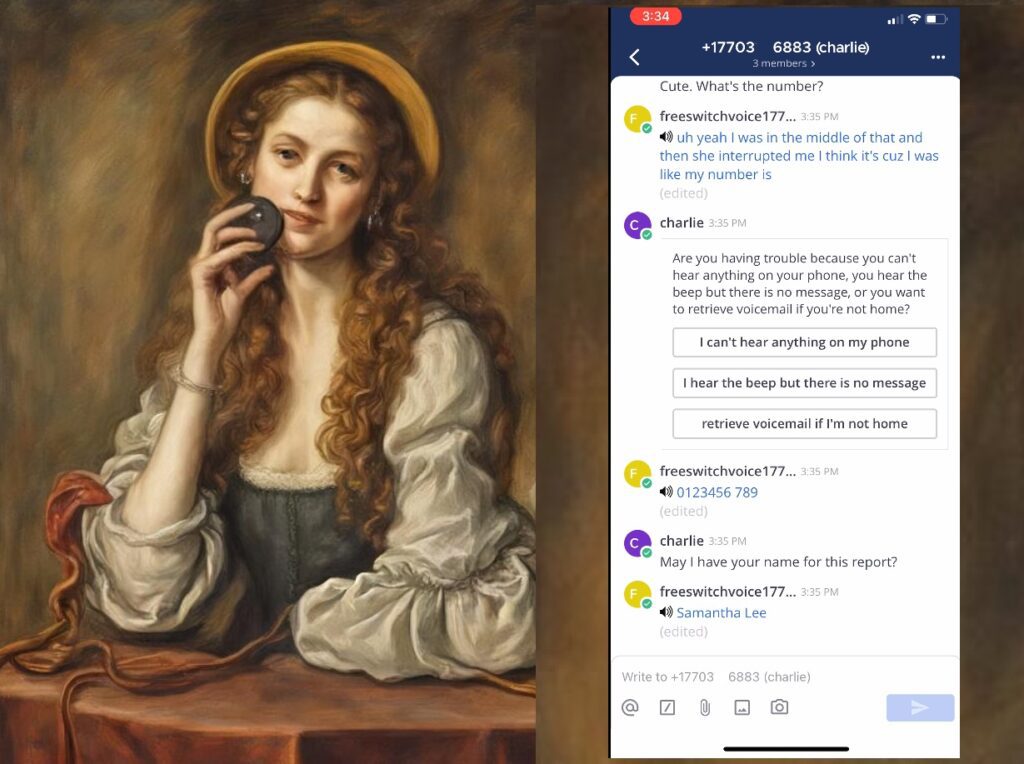
Task: Choose 'I can't hear anything on my phone'
Action: click(804, 342)
